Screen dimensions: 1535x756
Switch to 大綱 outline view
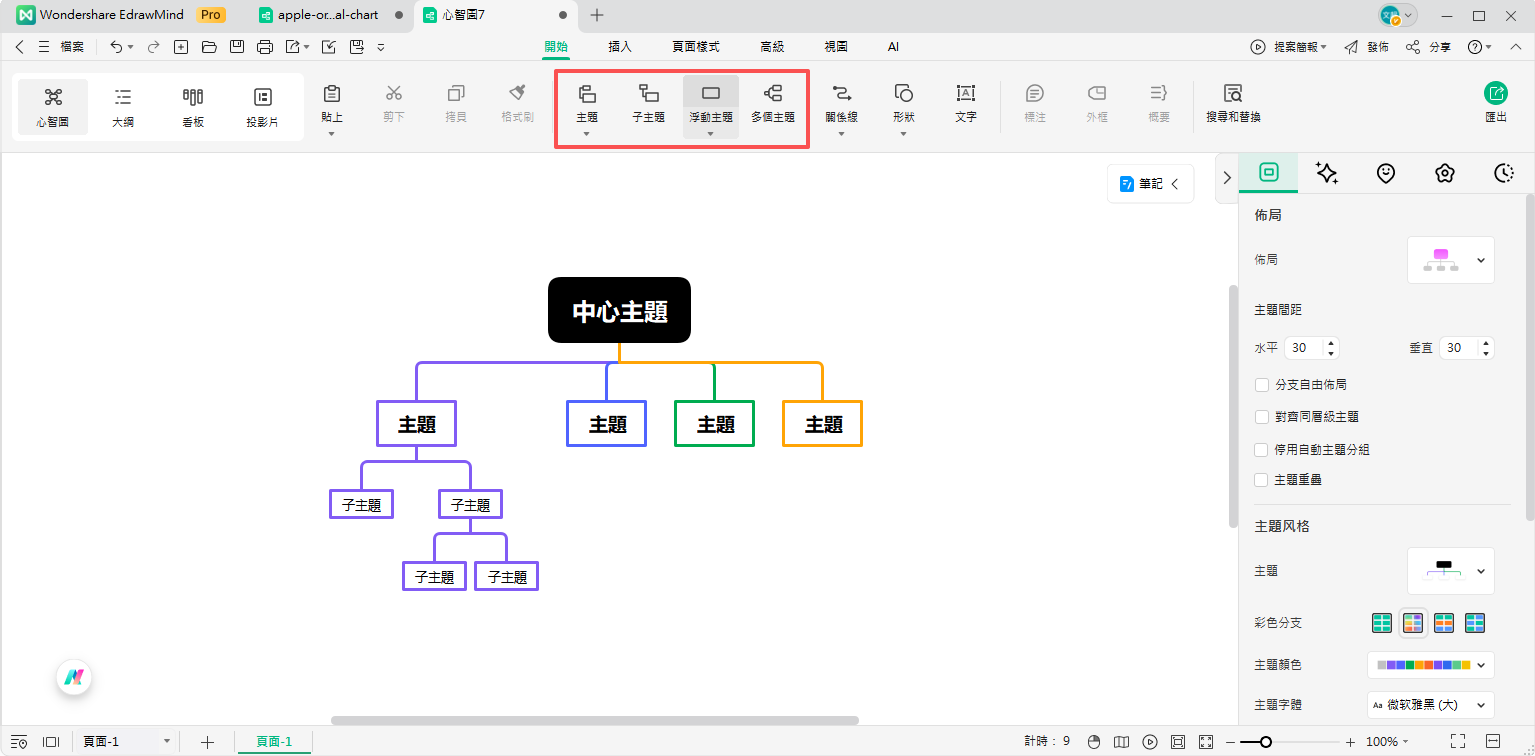pyautogui.click(x=123, y=106)
